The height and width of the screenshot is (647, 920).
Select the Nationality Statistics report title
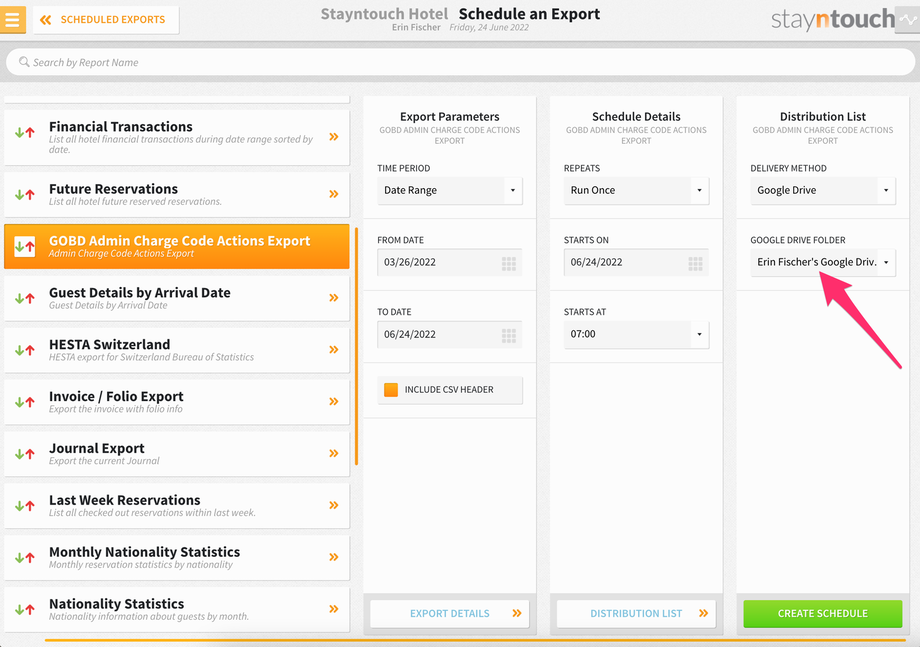[x=116, y=604]
